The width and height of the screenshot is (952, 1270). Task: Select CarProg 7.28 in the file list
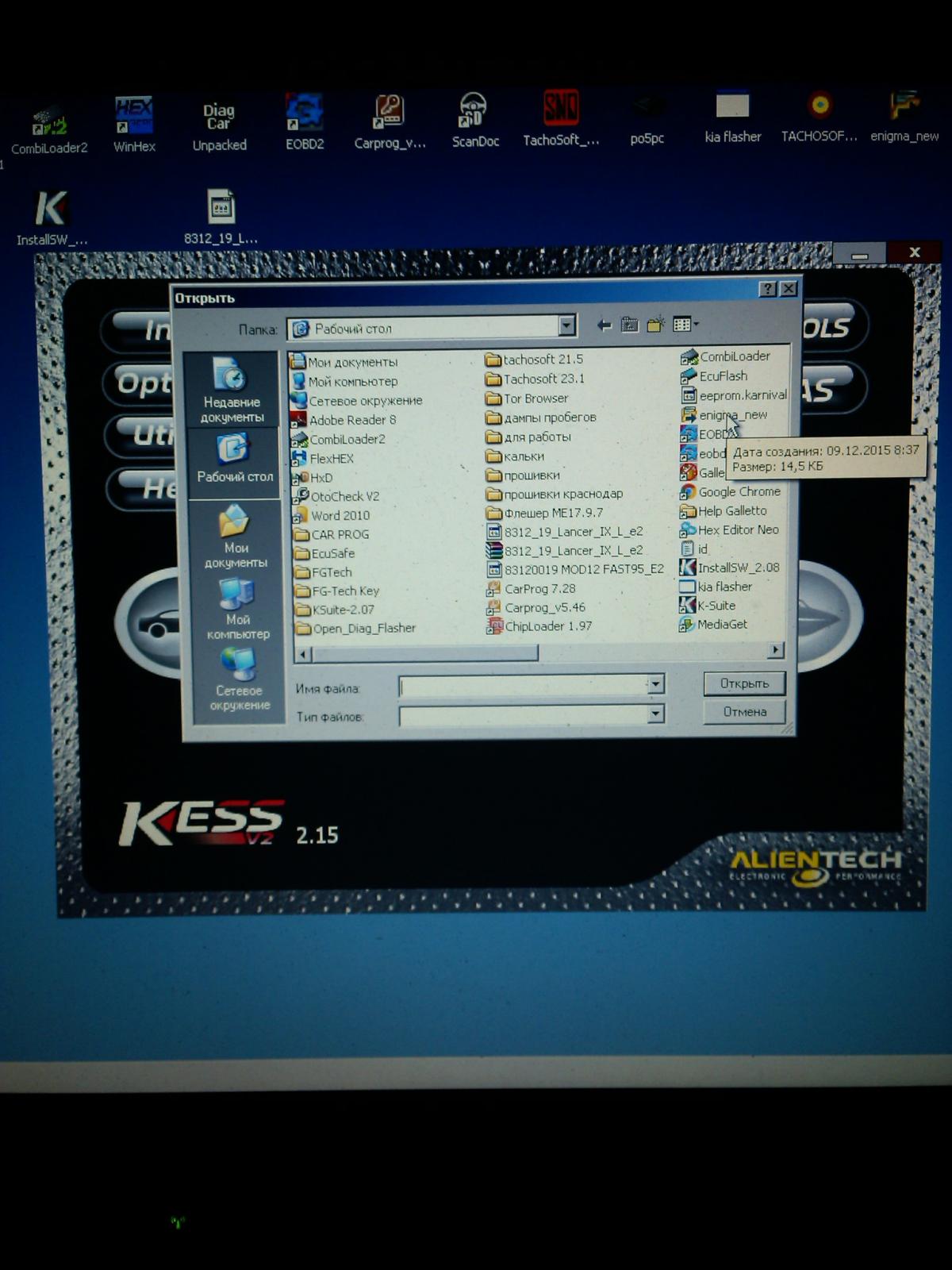(531, 588)
